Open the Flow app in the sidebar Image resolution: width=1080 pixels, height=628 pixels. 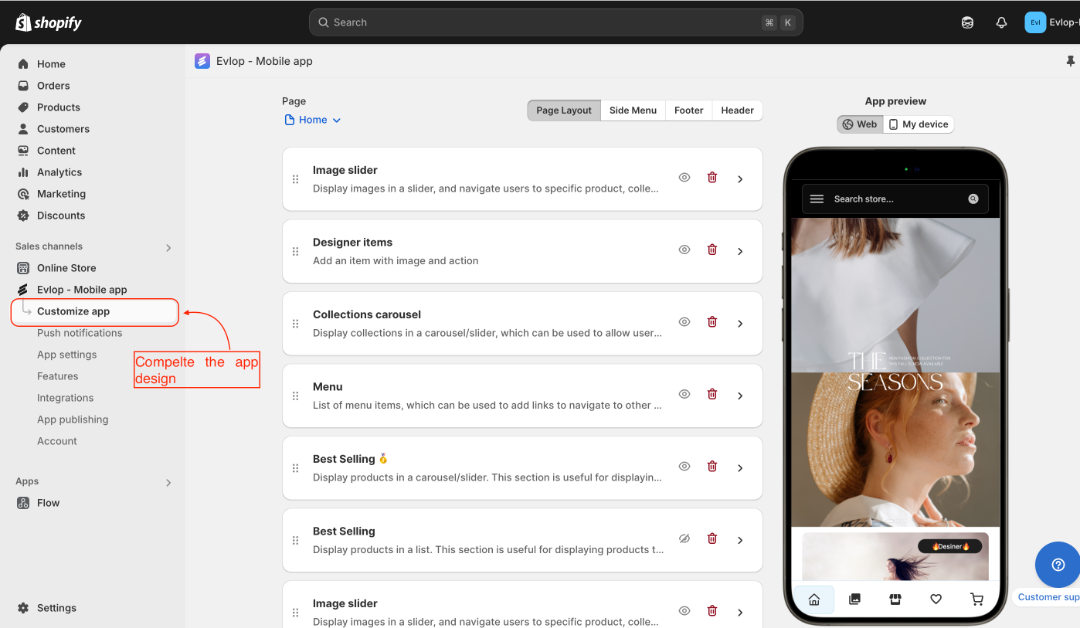tap(47, 502)
